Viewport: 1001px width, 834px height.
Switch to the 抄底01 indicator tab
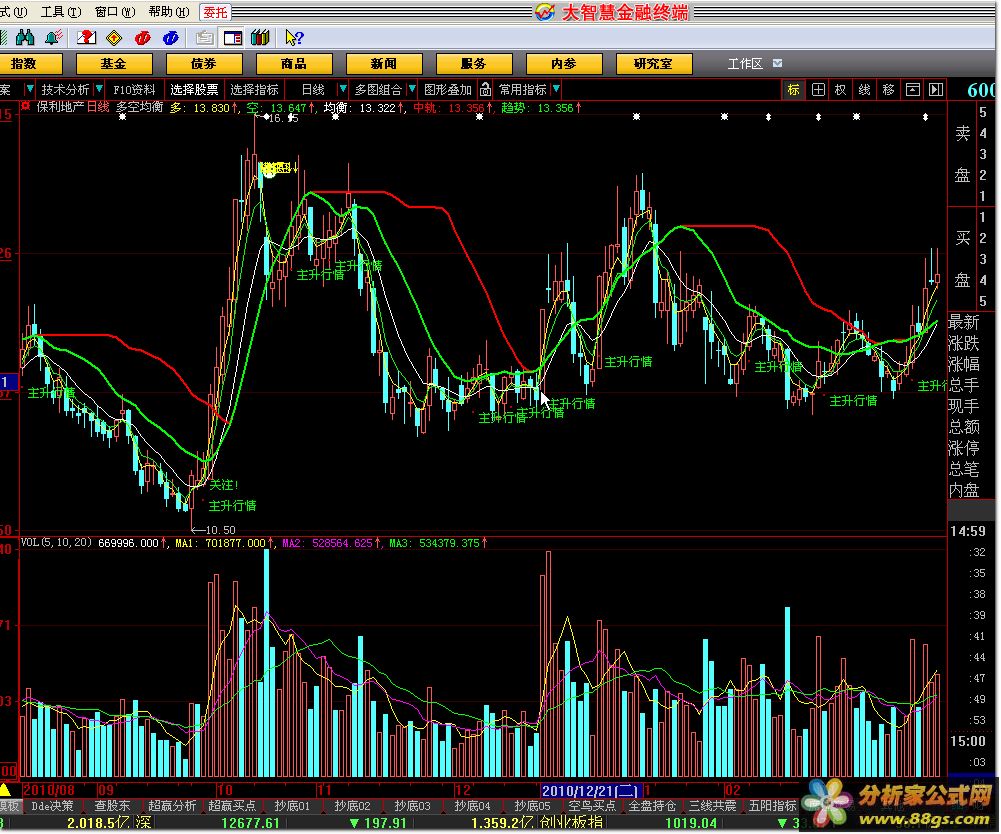coord(292,806)
